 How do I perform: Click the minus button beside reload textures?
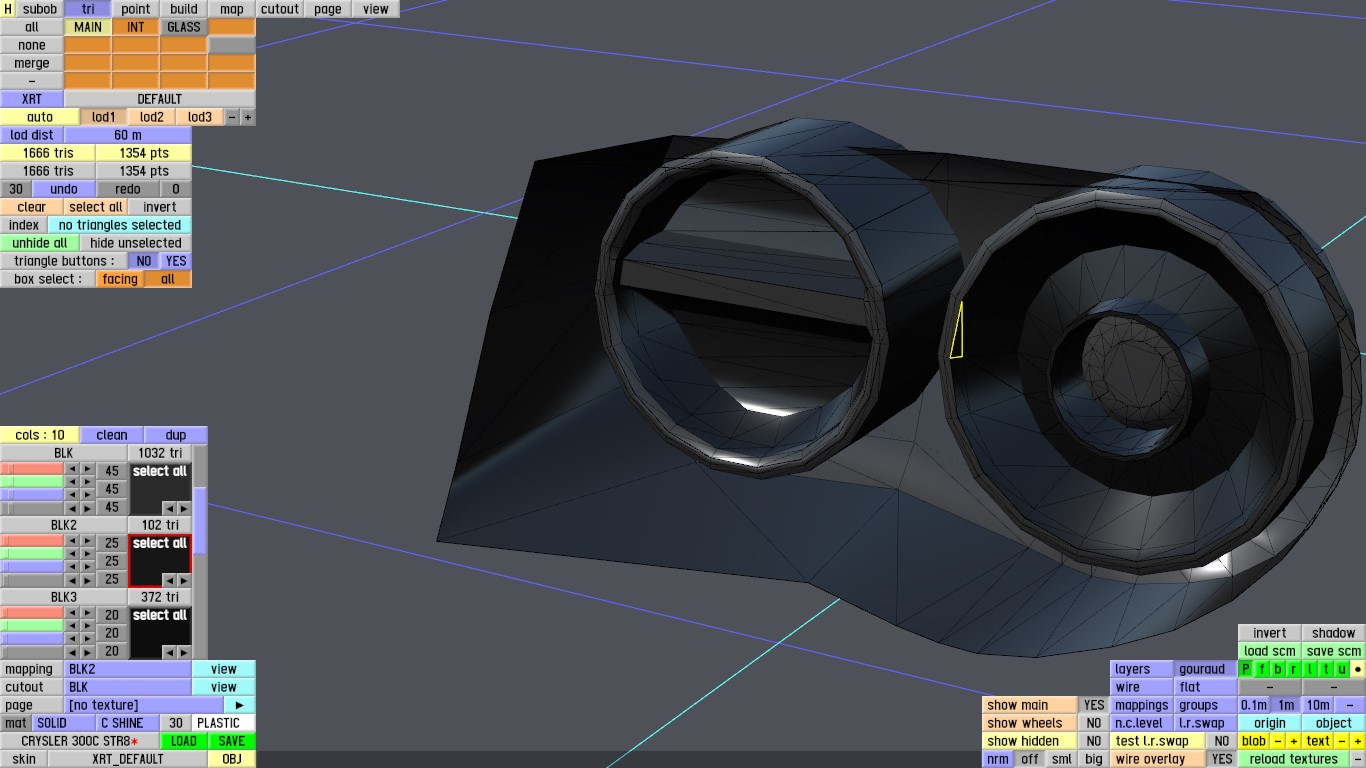click(x=1357, y=759)
